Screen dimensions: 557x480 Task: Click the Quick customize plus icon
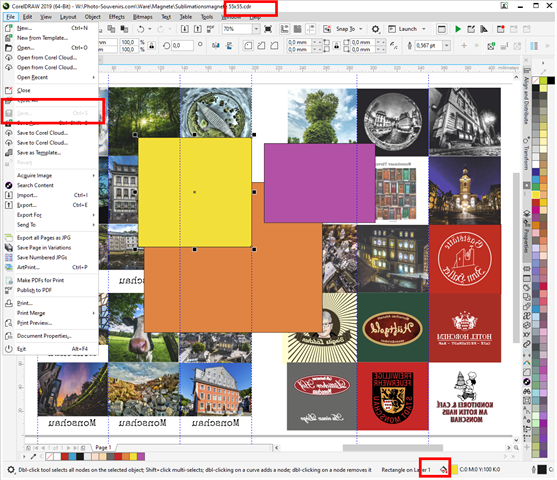(464, 45)
